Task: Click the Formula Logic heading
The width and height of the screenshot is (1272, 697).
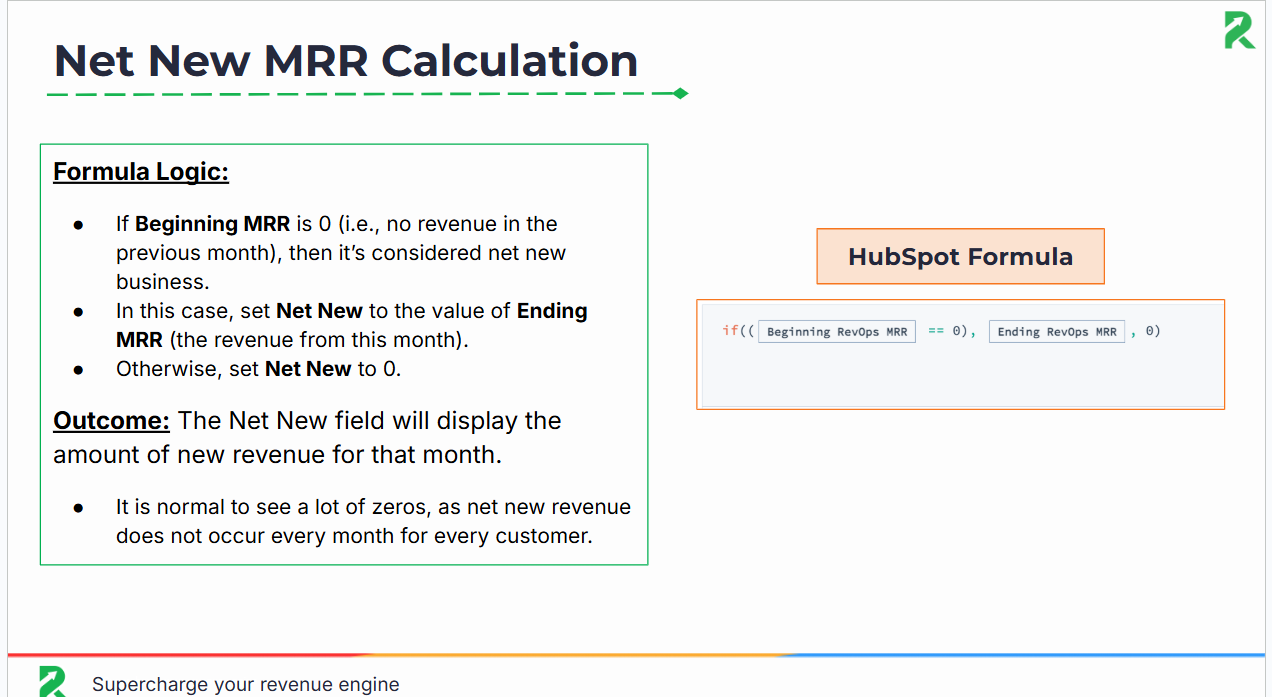Action: [140, 171]
